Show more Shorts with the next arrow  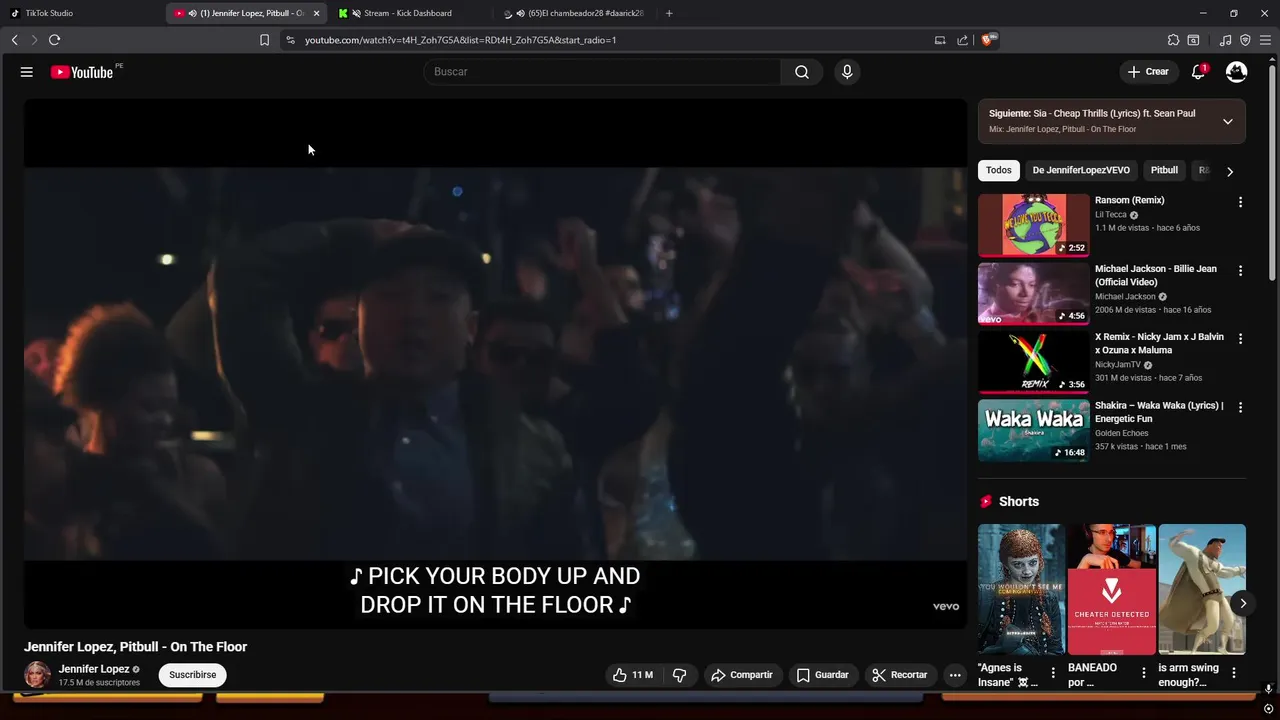(1243, 603)
